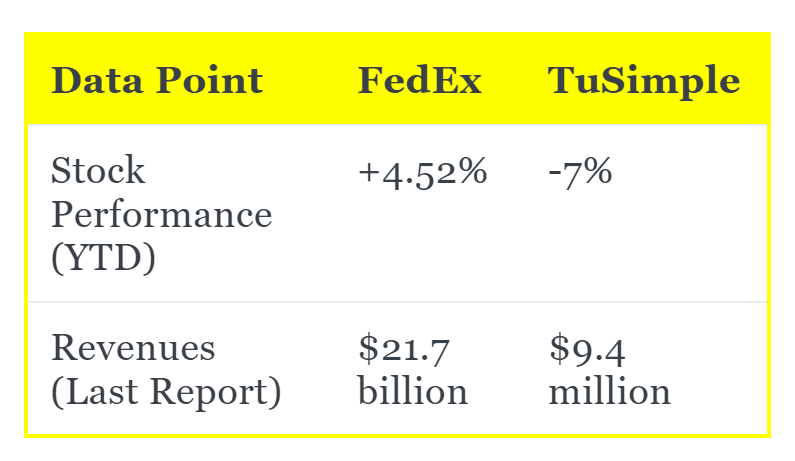
Task: Click the "$21.7" figure under FedEx
Action: tap(404, 348)
